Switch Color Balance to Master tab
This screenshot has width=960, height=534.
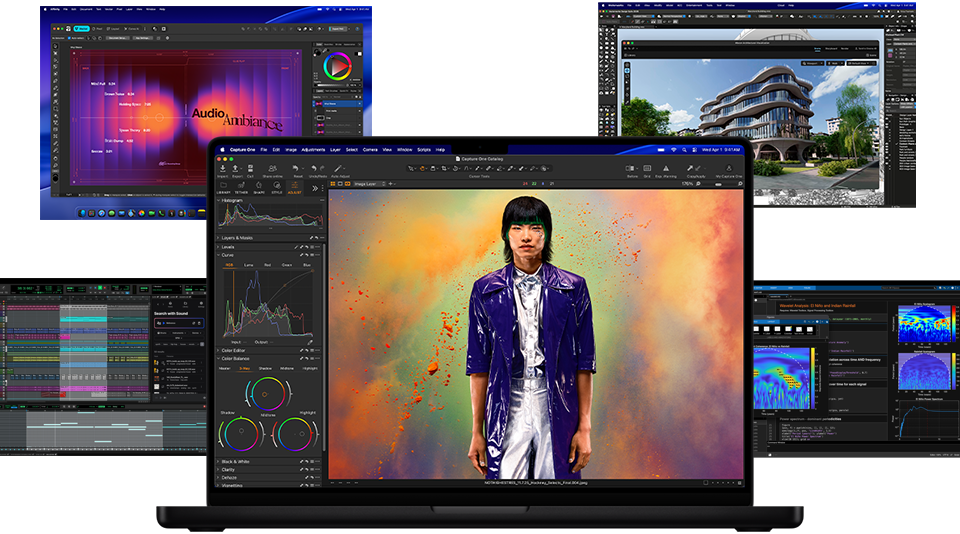[x=225, y=368]
